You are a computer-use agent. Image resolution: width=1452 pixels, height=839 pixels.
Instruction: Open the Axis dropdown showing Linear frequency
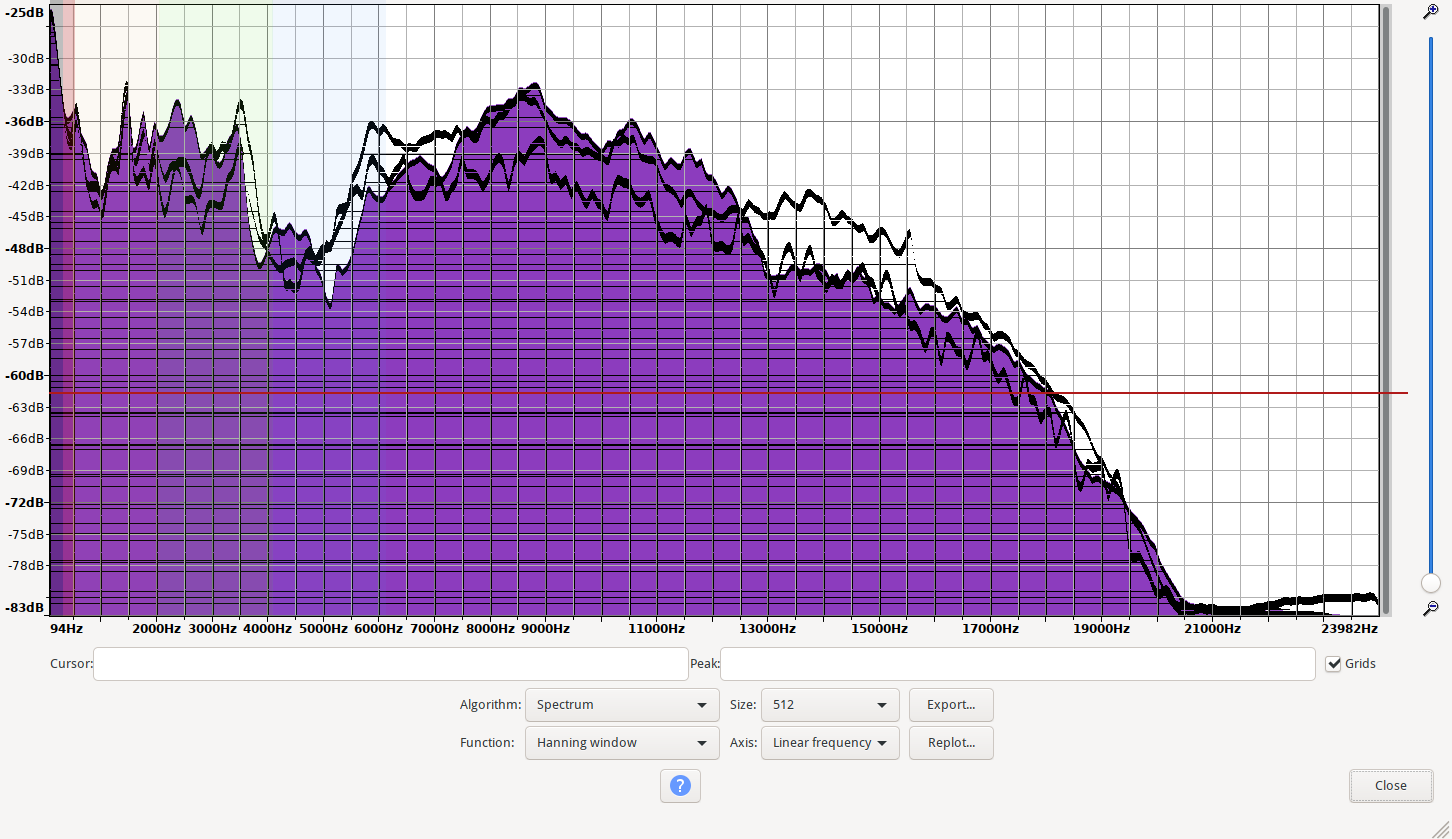(830, 743)
